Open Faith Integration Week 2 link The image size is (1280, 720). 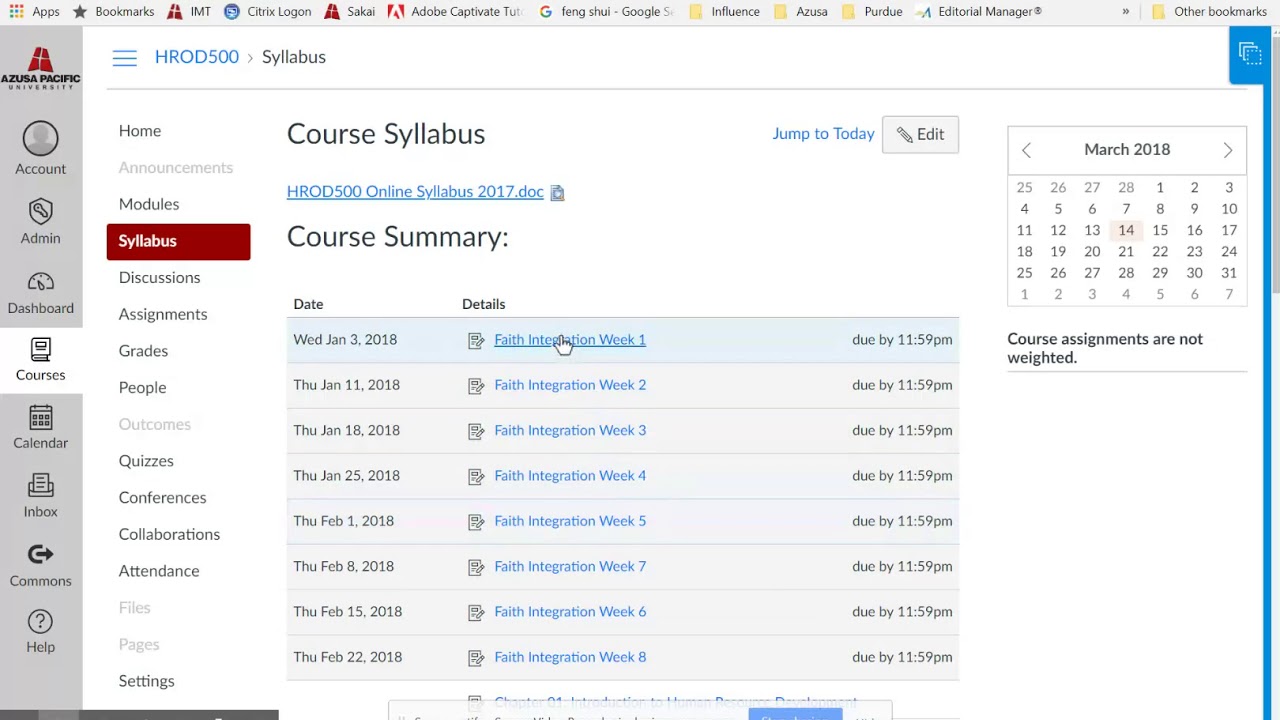570,385
